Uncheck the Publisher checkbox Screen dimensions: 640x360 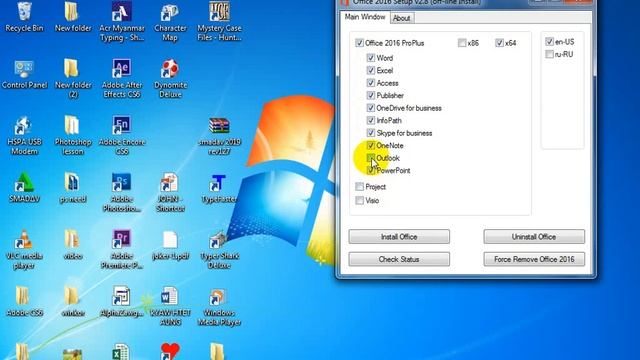[x=371, y=96]
